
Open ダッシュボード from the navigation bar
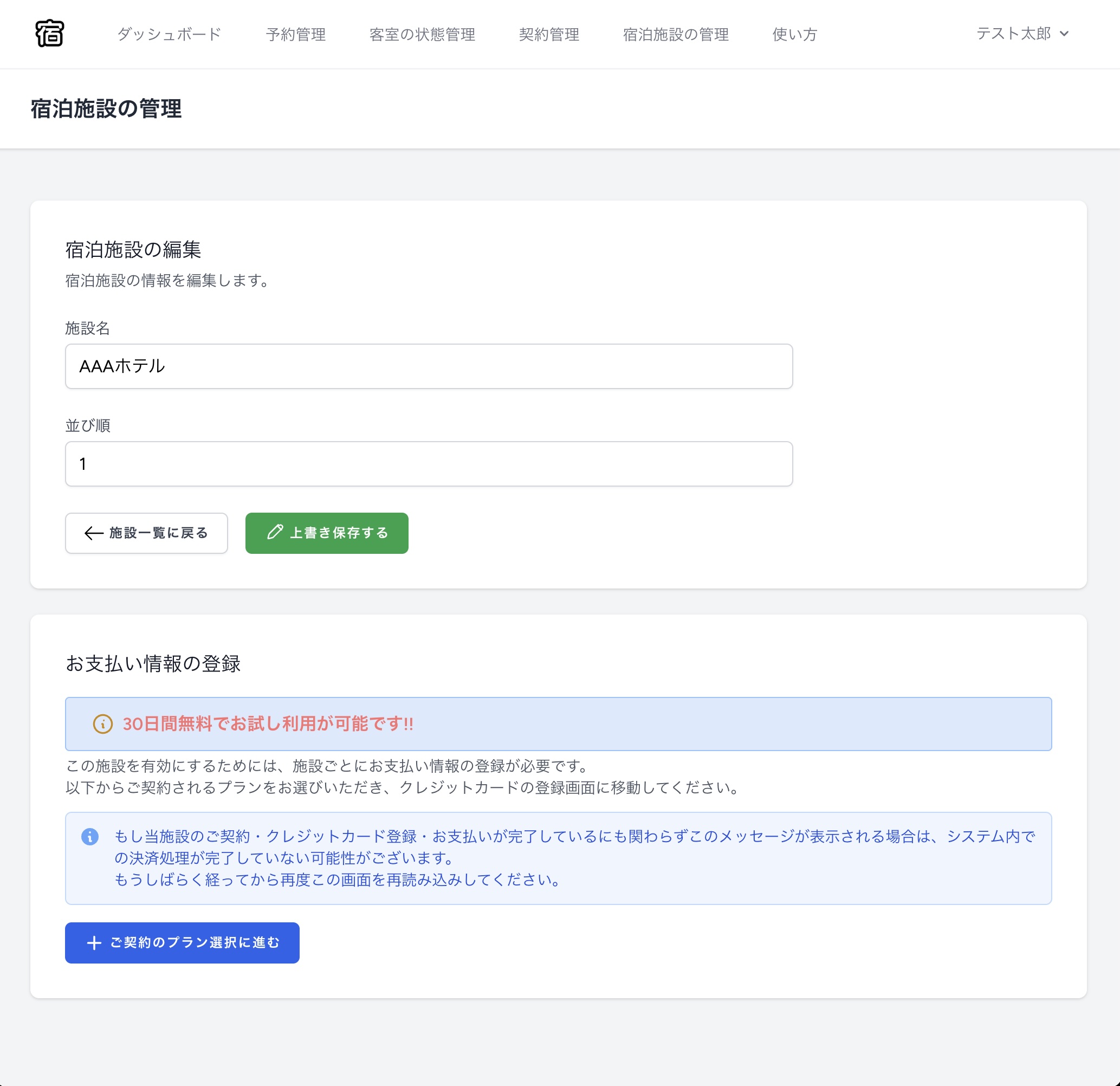click(169, 34)
